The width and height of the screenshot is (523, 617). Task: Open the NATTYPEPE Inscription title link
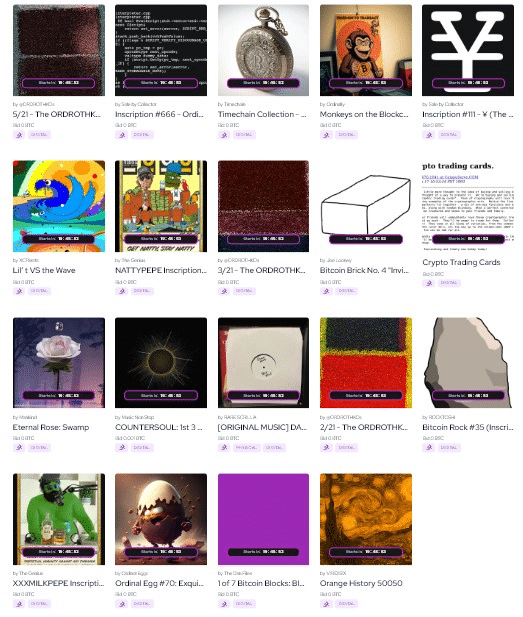pos(161,270)
